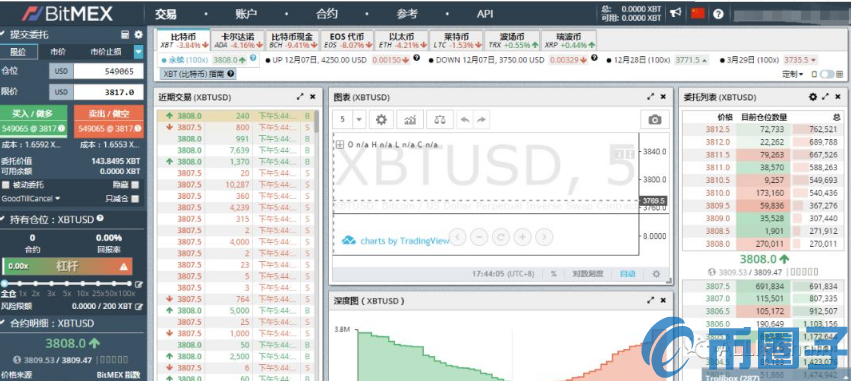Reset the chart view circular arrow
Viewport: 851px width, 381px height.
pyautogui.click(x=500, y=237)
